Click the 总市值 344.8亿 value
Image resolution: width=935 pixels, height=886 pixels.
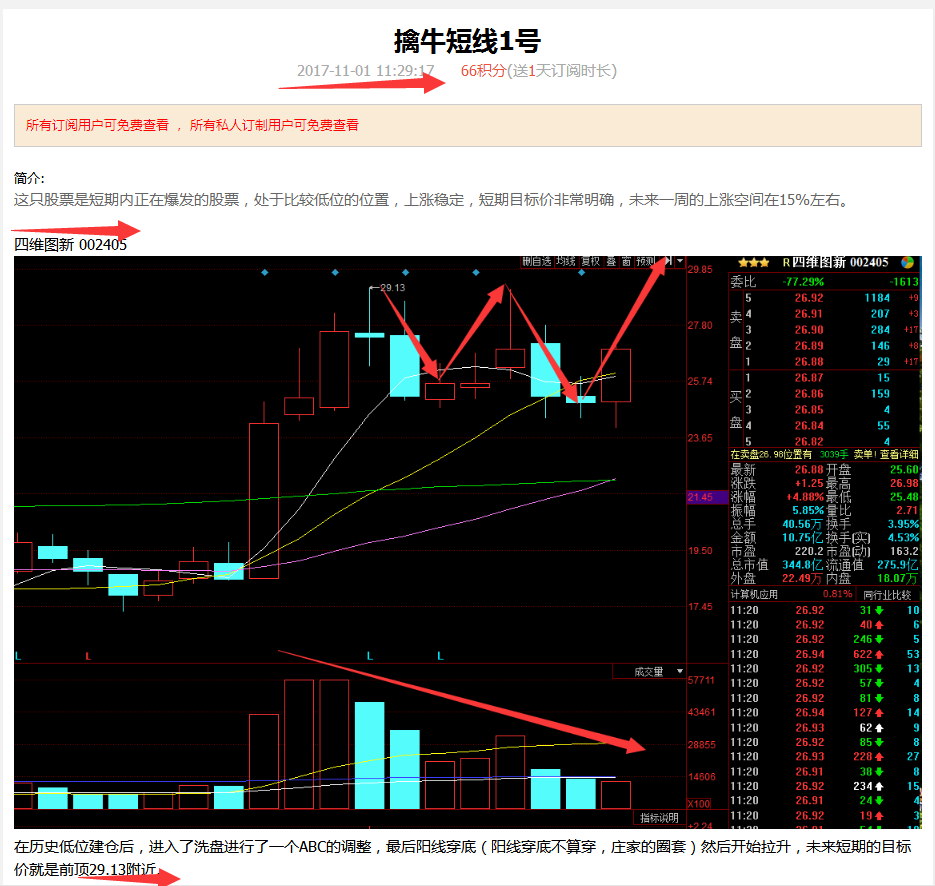[x=802, y=565]
